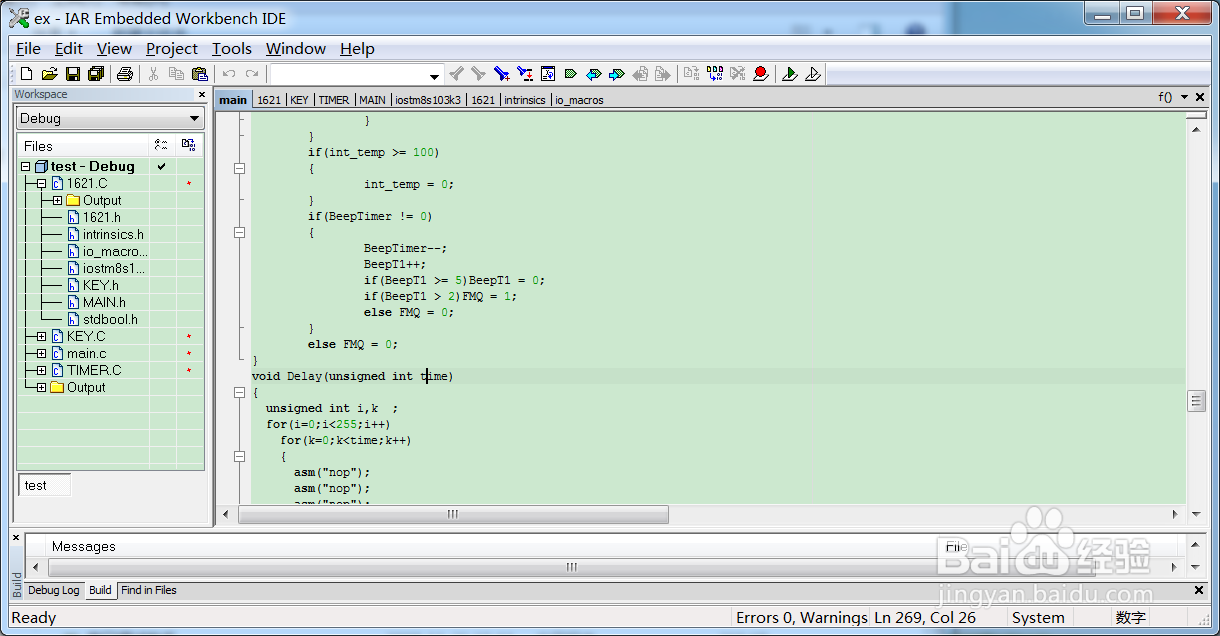The width and height of the screenshot is (1220, 636).
Task: Open the Debug configuration dropdown
Action: point(194,118)
